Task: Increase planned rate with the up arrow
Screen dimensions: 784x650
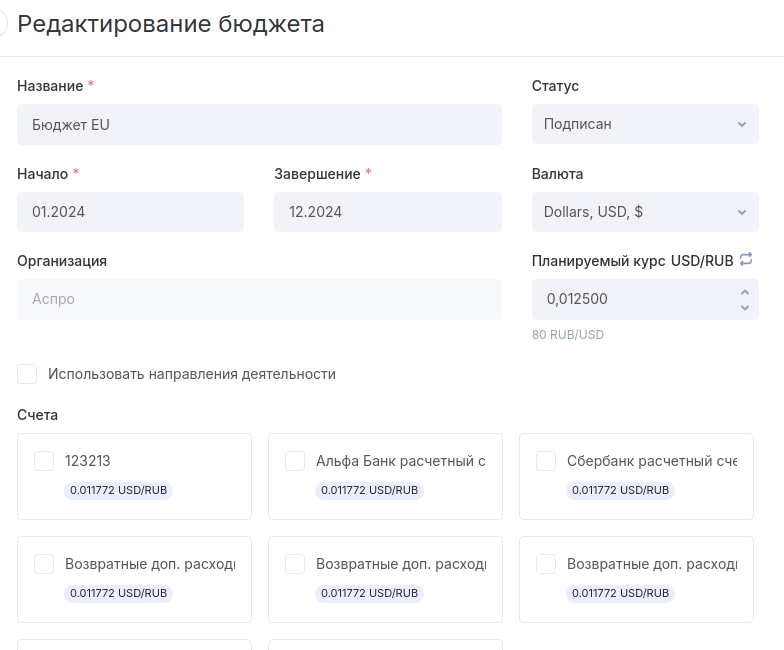Action: [x=744, y=292]
